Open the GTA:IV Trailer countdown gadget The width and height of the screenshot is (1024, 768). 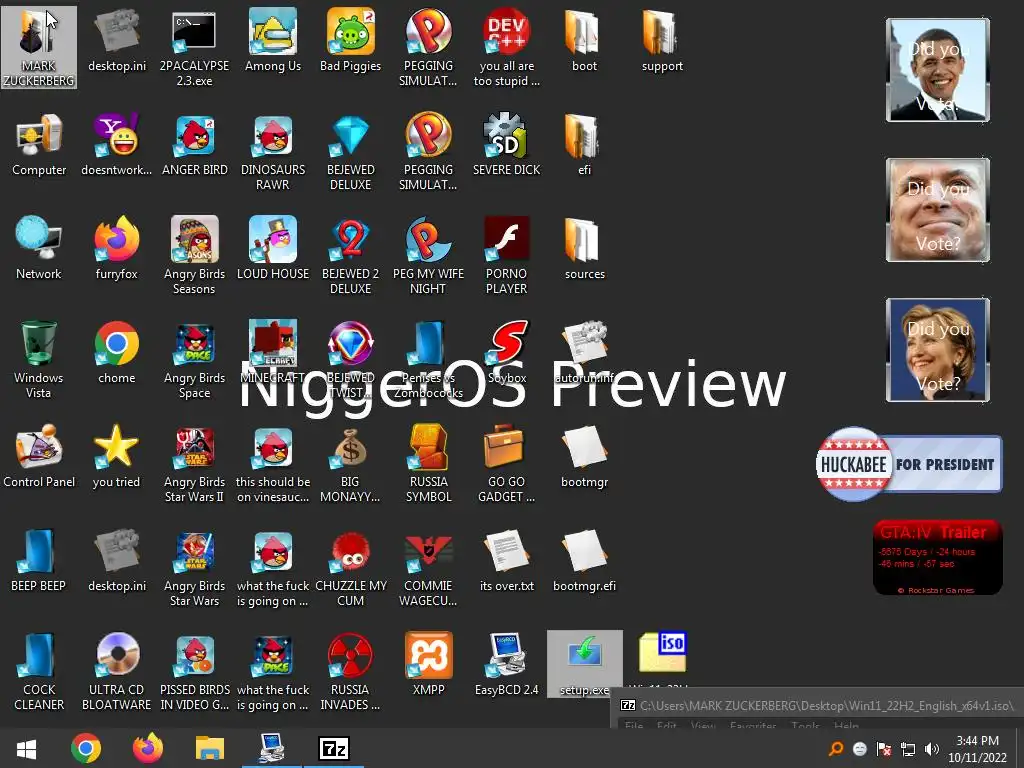point(938,557)
